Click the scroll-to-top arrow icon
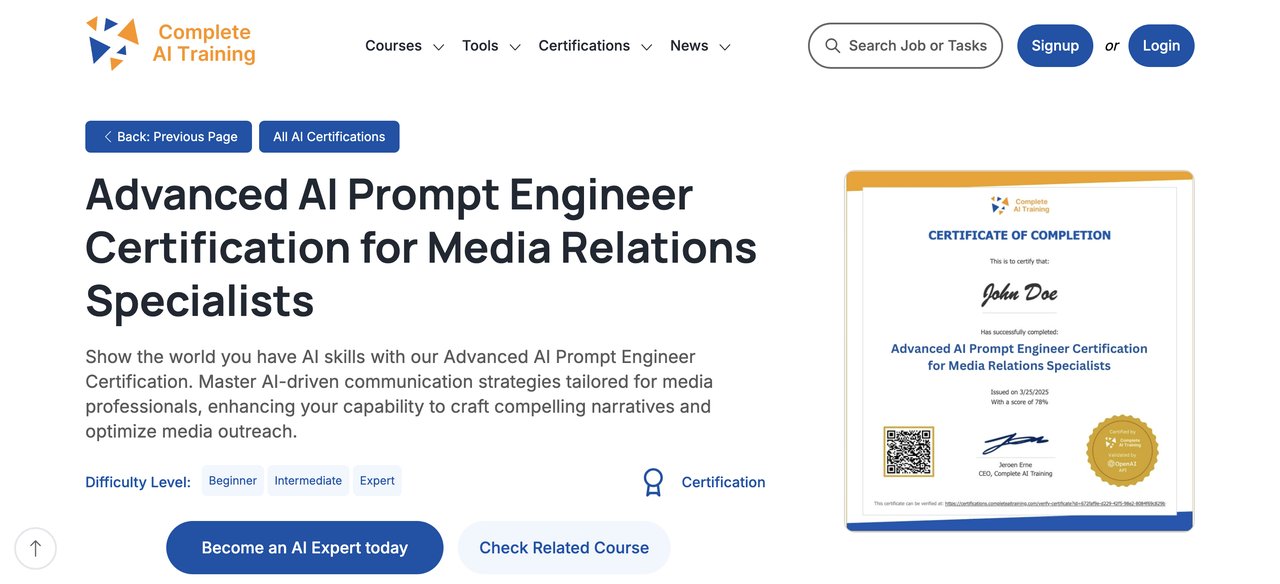The image size is (1280, 584). click(36, 548)
